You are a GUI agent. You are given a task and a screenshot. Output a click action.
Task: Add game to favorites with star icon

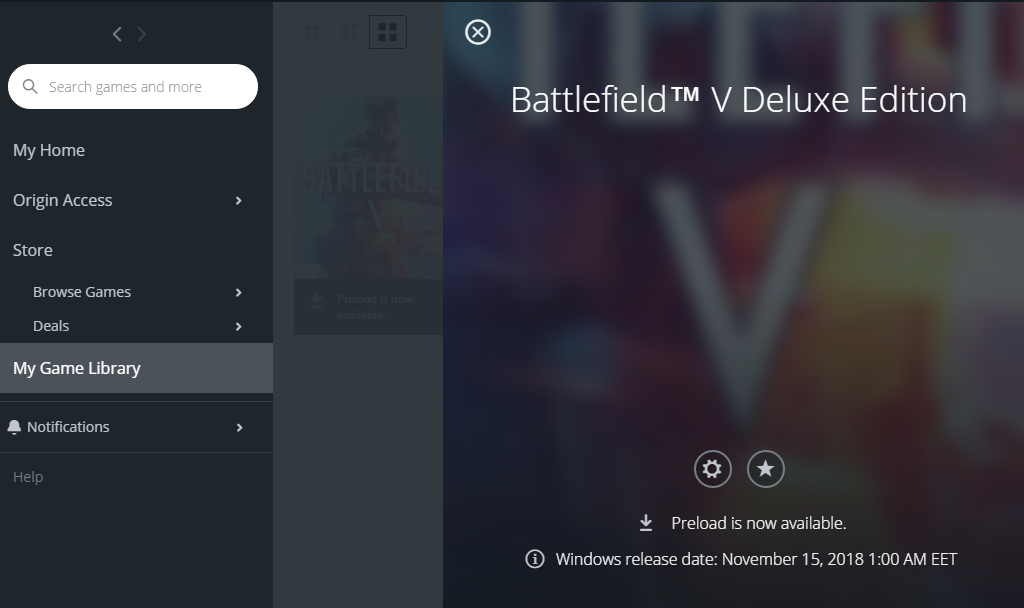(765, 469)
